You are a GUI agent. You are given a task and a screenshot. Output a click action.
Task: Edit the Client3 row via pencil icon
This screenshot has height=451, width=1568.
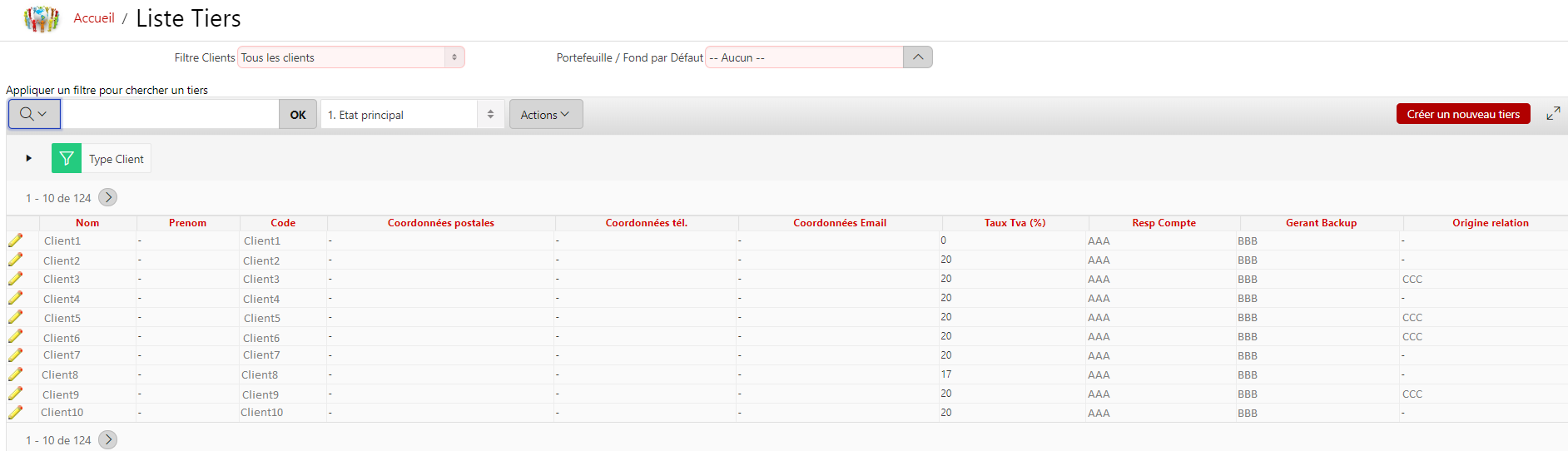pyautogui.click(x=16, y=279)
